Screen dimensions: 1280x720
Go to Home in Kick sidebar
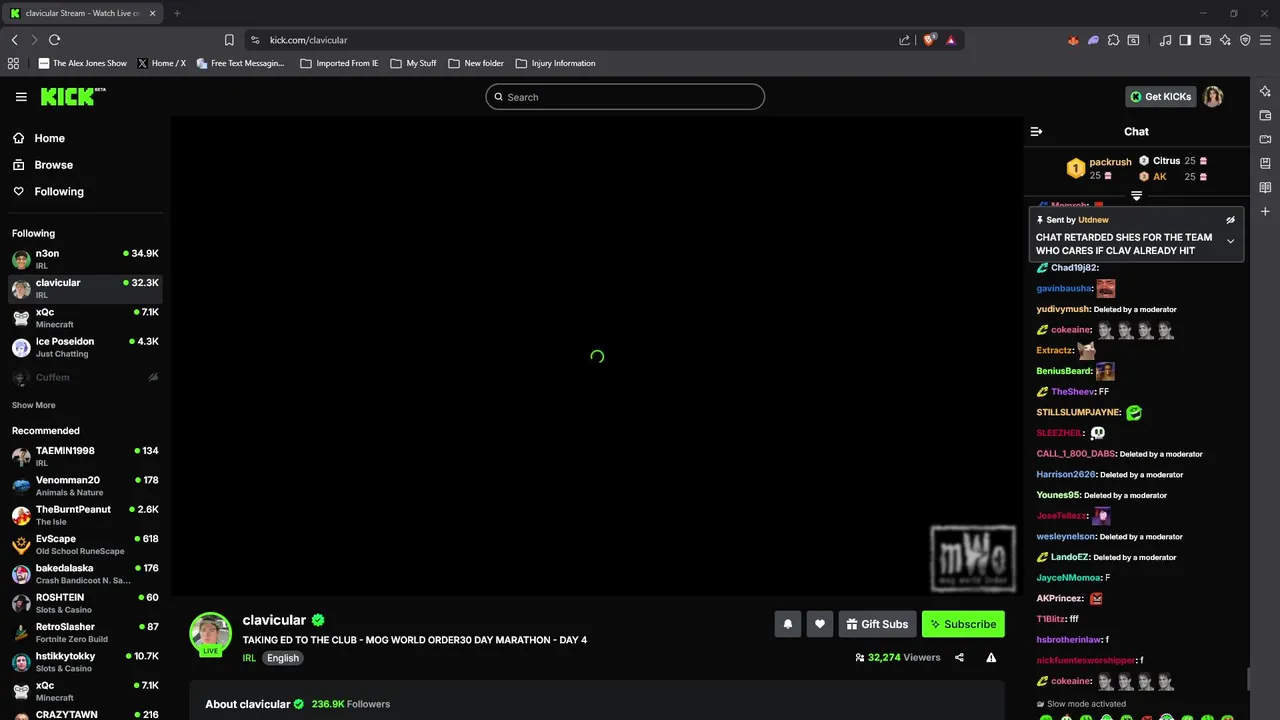38,138
